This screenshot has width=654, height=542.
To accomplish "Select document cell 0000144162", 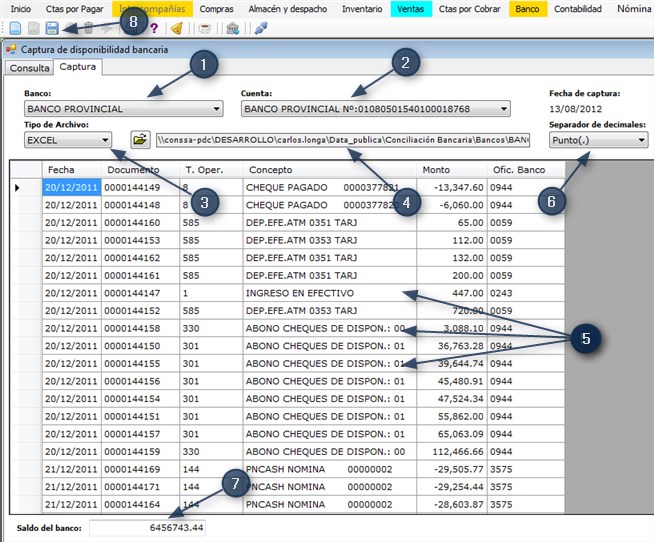I will click(141, 258).
